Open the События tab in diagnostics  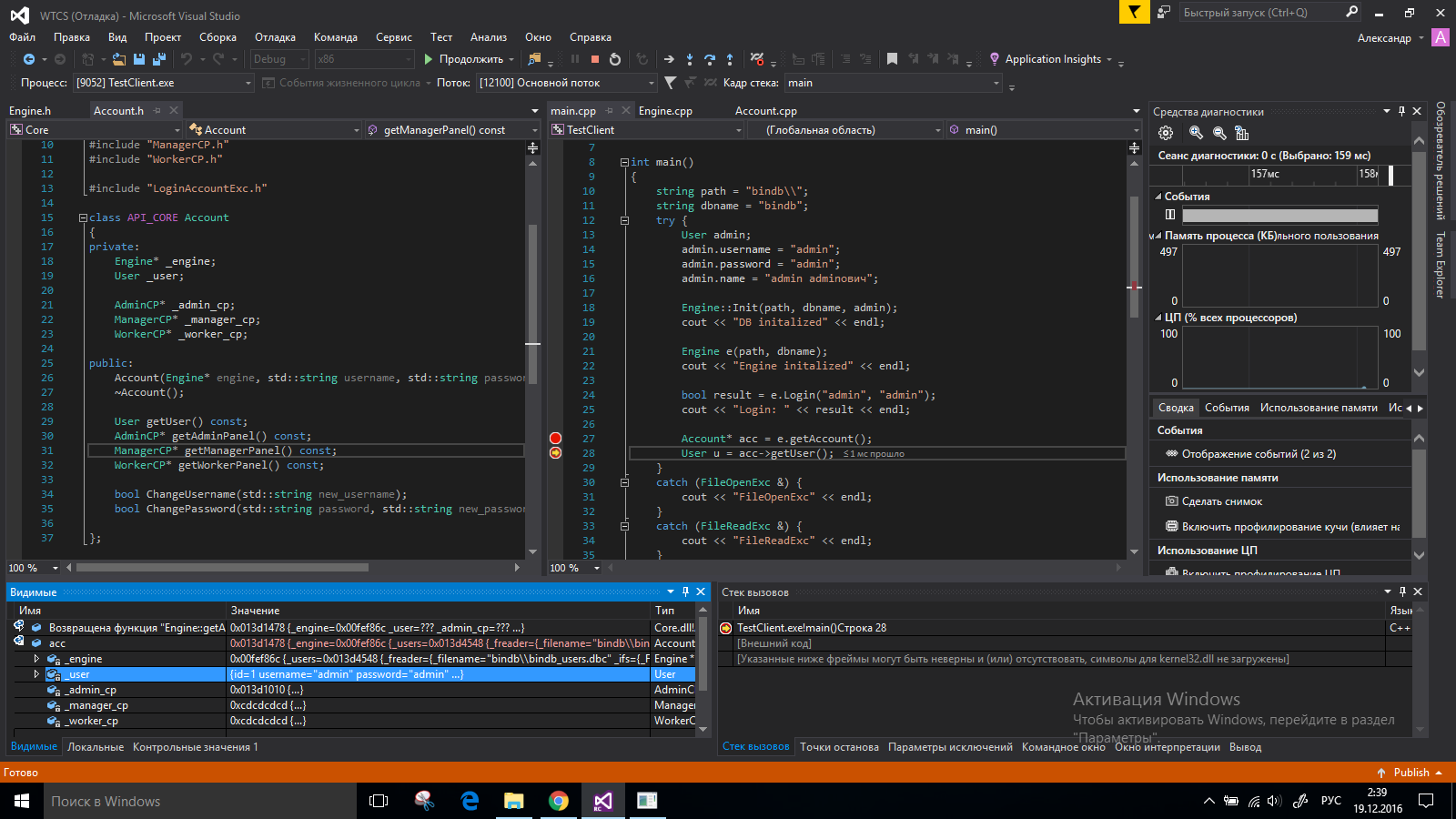point(1227,408)
